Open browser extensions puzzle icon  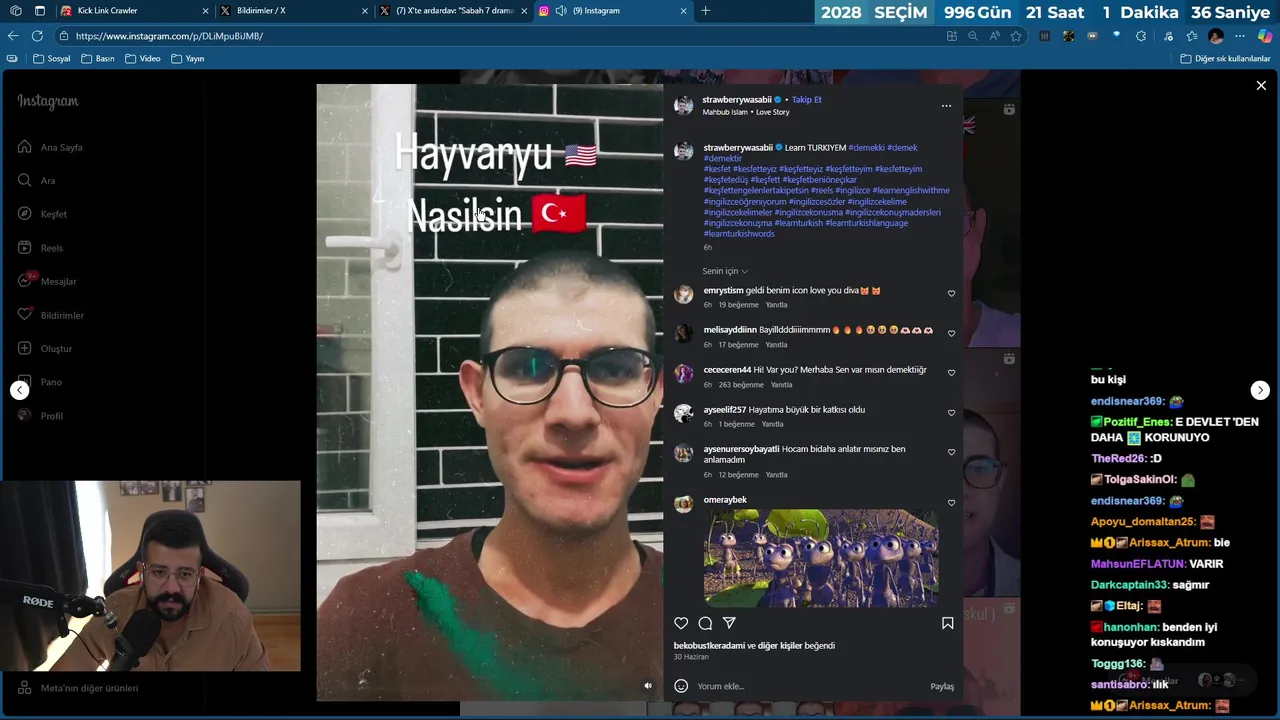(1141, 36)
